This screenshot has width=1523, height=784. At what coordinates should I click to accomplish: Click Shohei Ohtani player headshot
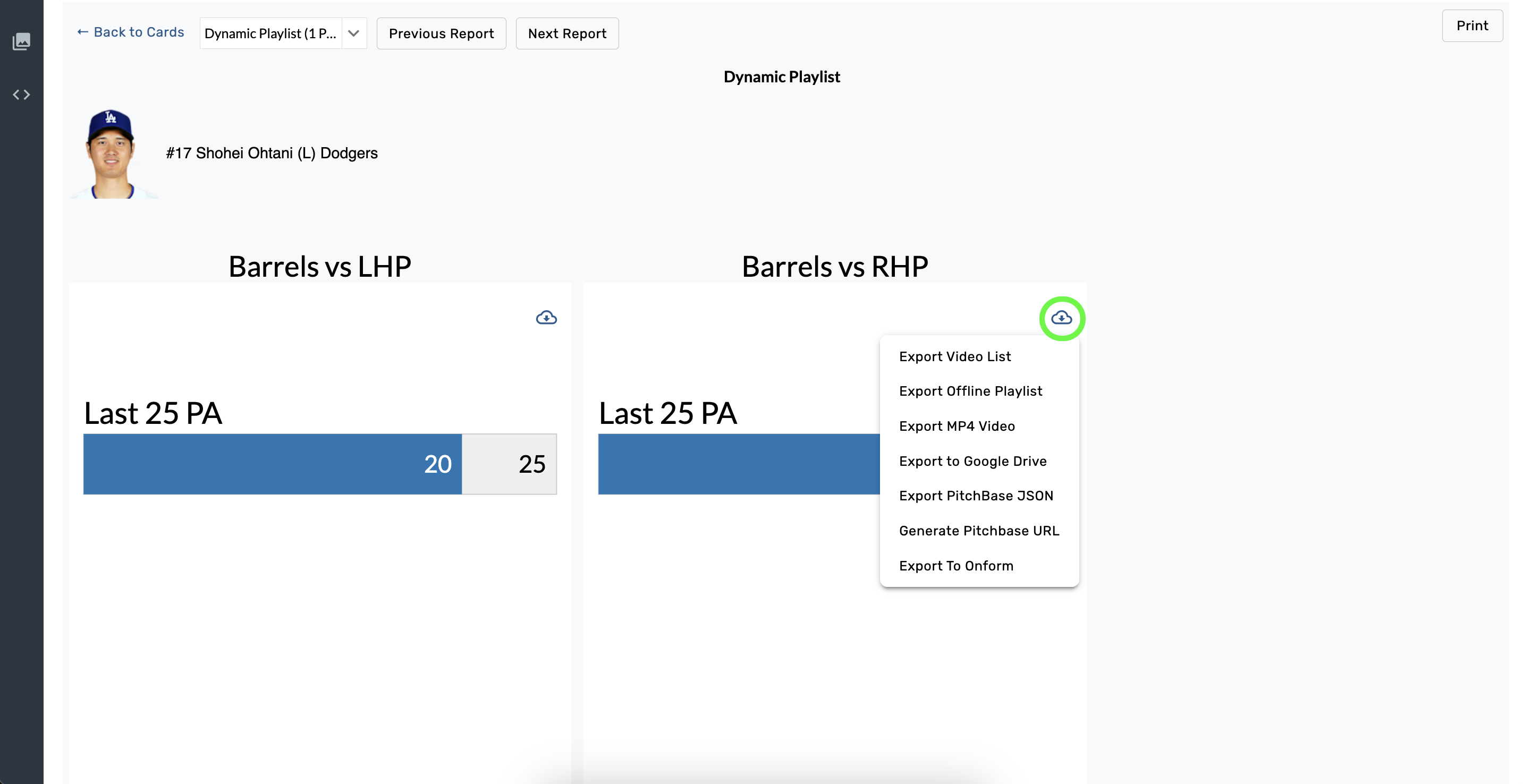click(111, 154)
